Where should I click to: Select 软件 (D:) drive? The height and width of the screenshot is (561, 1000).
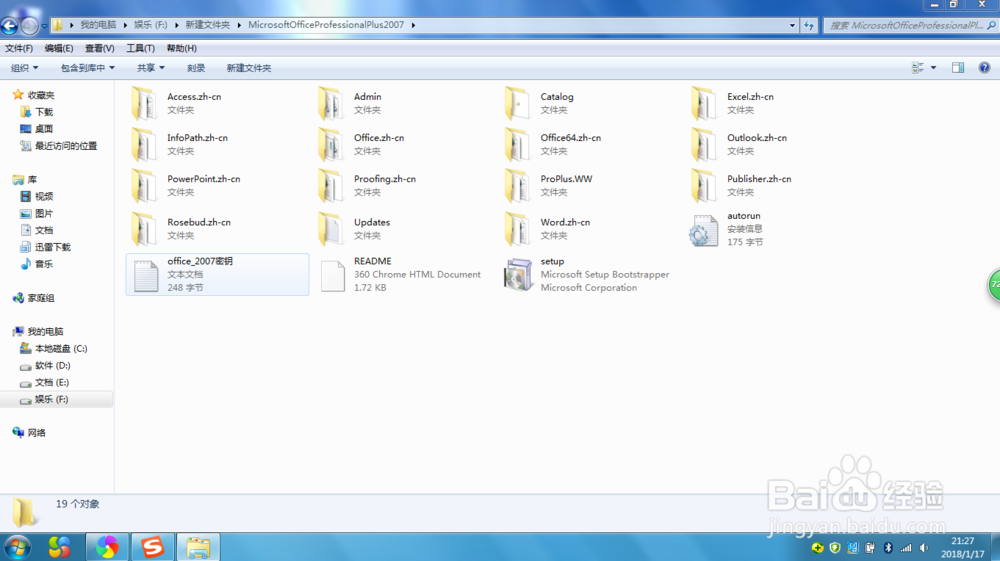[x=52, y=366]
